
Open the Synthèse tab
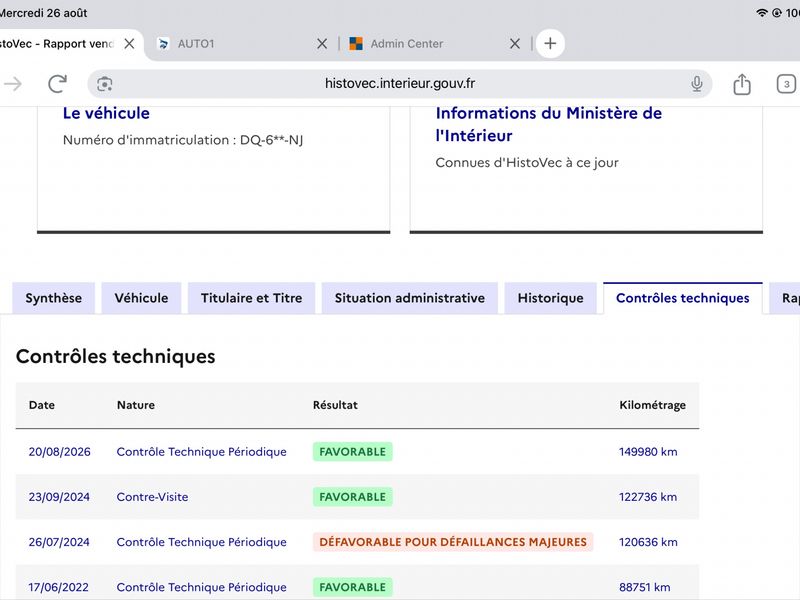54,298
